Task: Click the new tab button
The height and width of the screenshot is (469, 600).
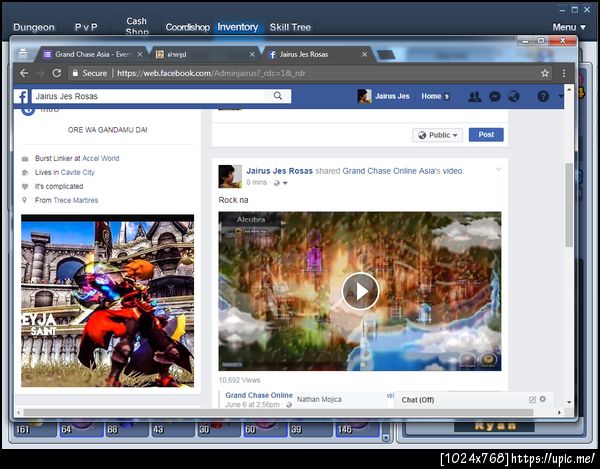Action: [386, 55]
